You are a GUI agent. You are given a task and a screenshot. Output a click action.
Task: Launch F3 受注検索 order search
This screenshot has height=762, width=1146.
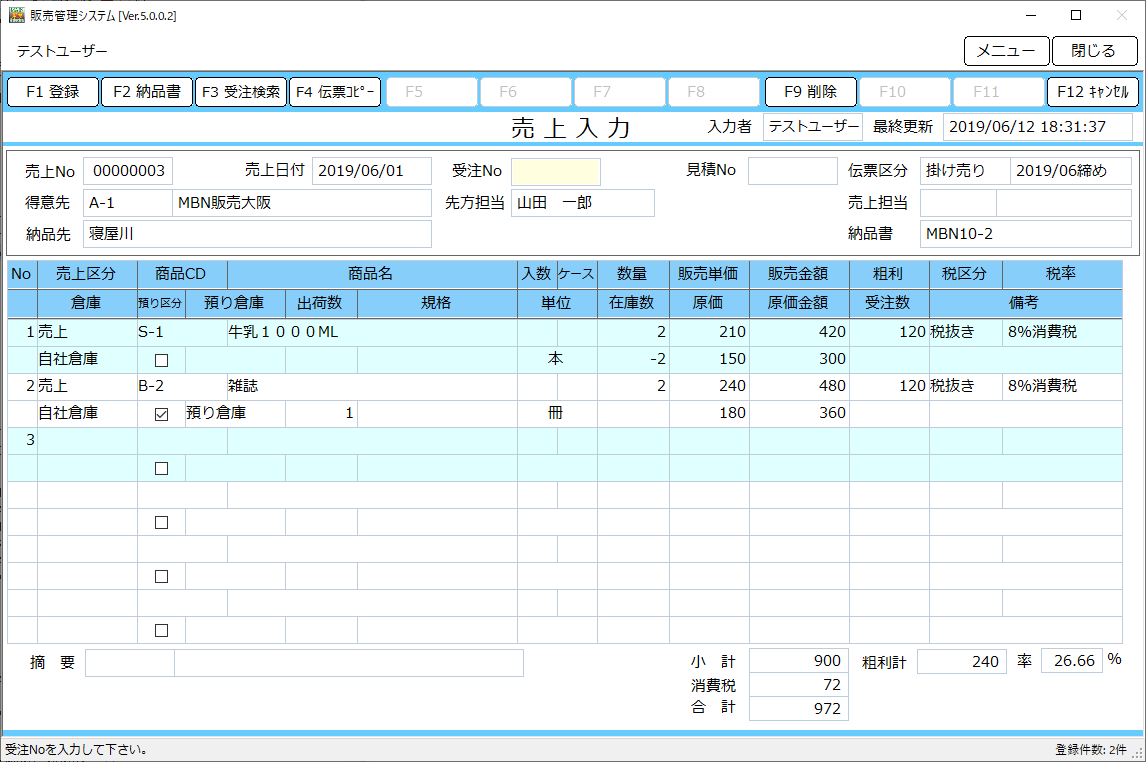click(x=240, y=92)
